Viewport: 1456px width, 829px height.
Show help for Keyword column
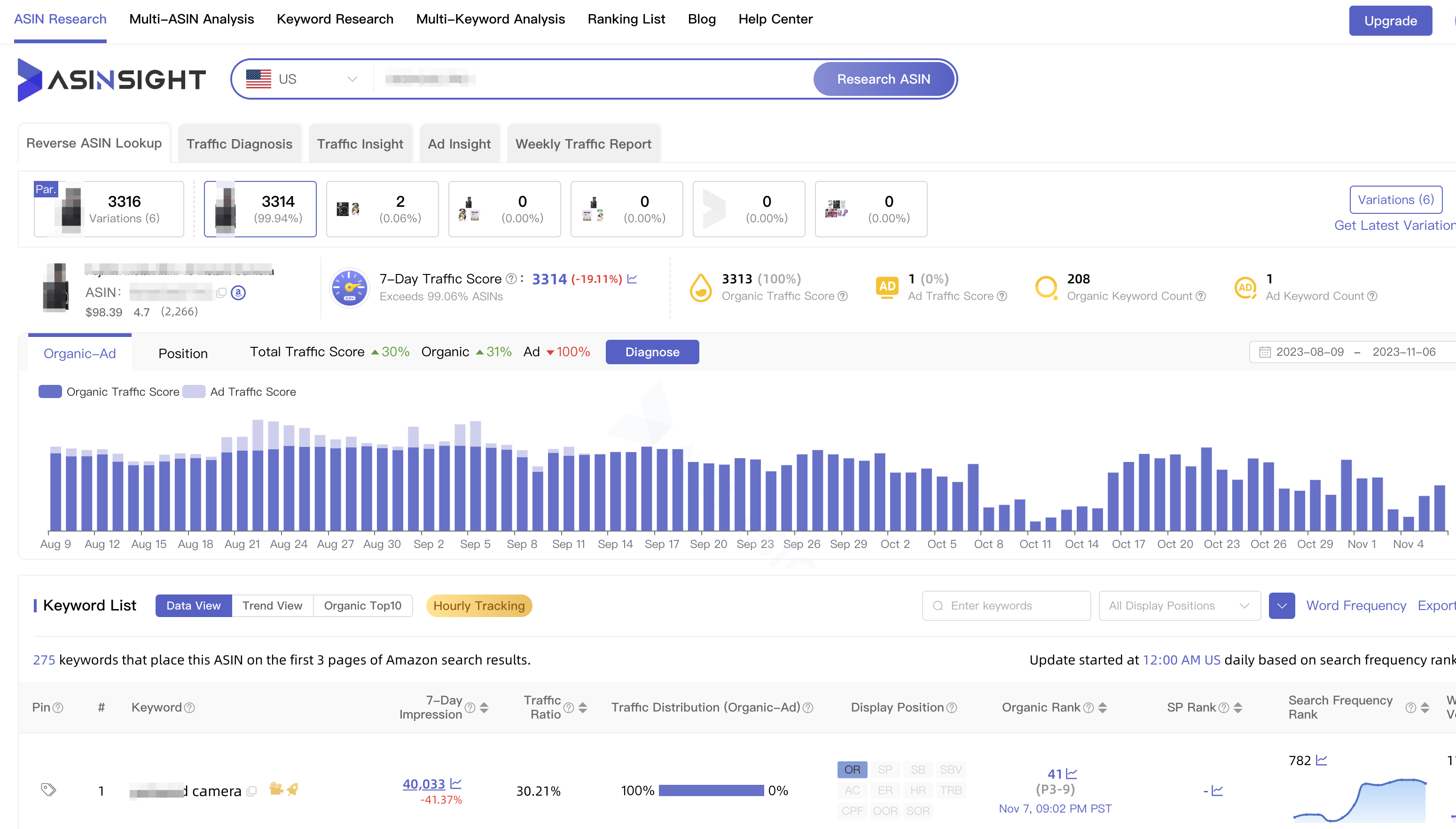coord(189,708)
